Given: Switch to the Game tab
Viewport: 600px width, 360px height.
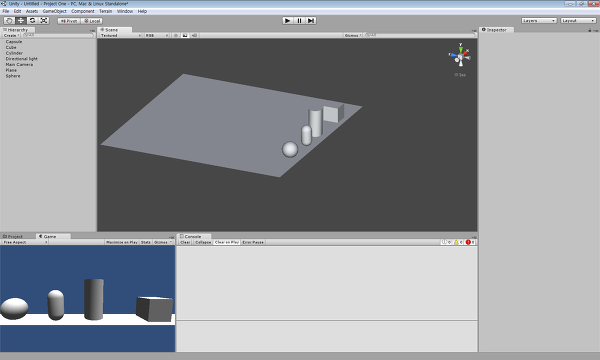Looking at the screenshot, I should [53, 236].
